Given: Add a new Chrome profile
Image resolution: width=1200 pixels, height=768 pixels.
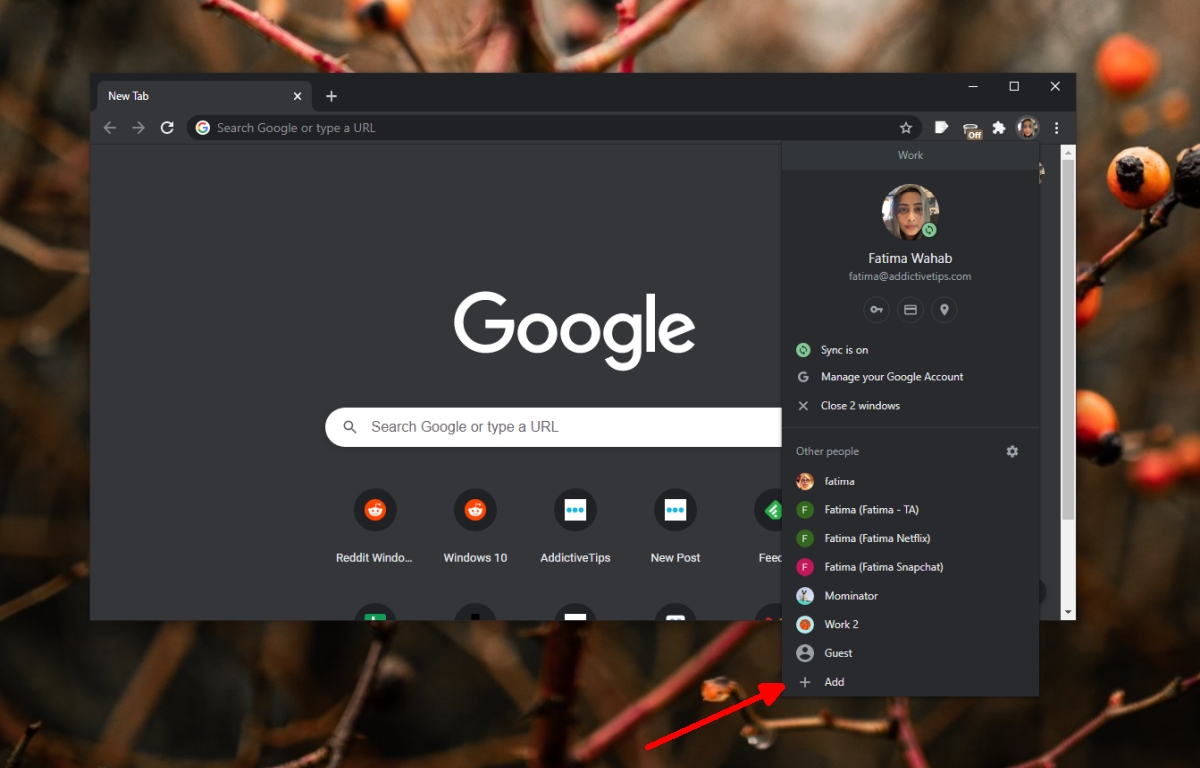Looking at the screenshot, I should tap(833, 682).
